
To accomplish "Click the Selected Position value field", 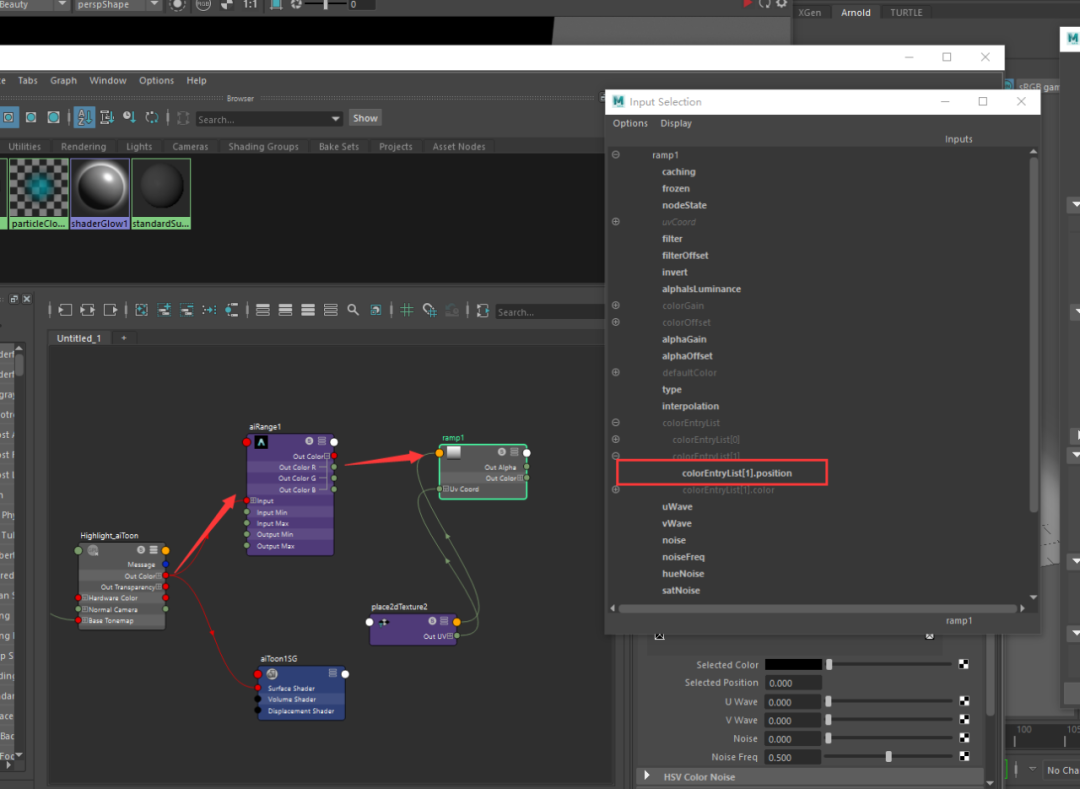I will coord(793,683).
